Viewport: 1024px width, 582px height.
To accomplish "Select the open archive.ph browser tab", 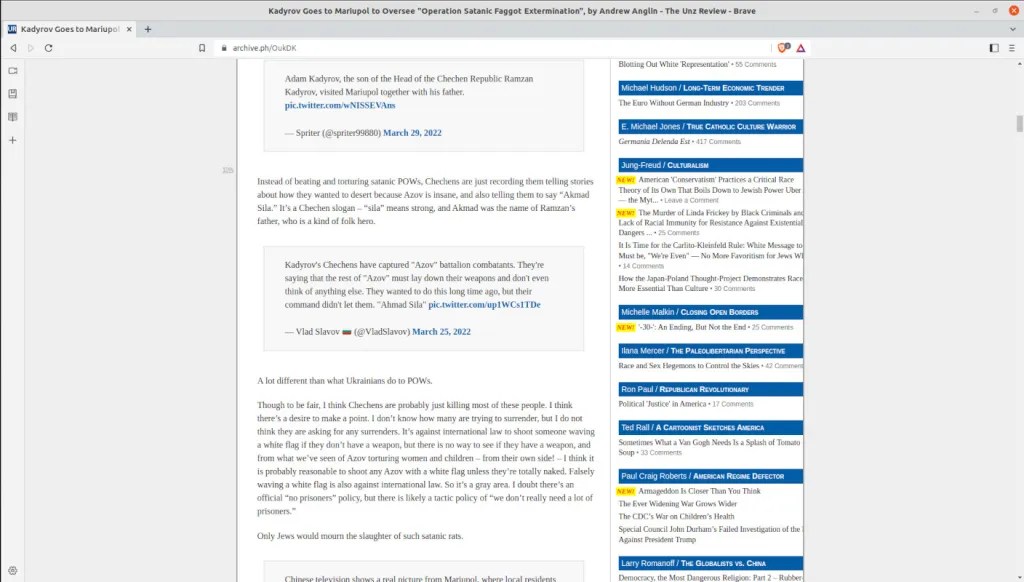I will coord(68,29).
